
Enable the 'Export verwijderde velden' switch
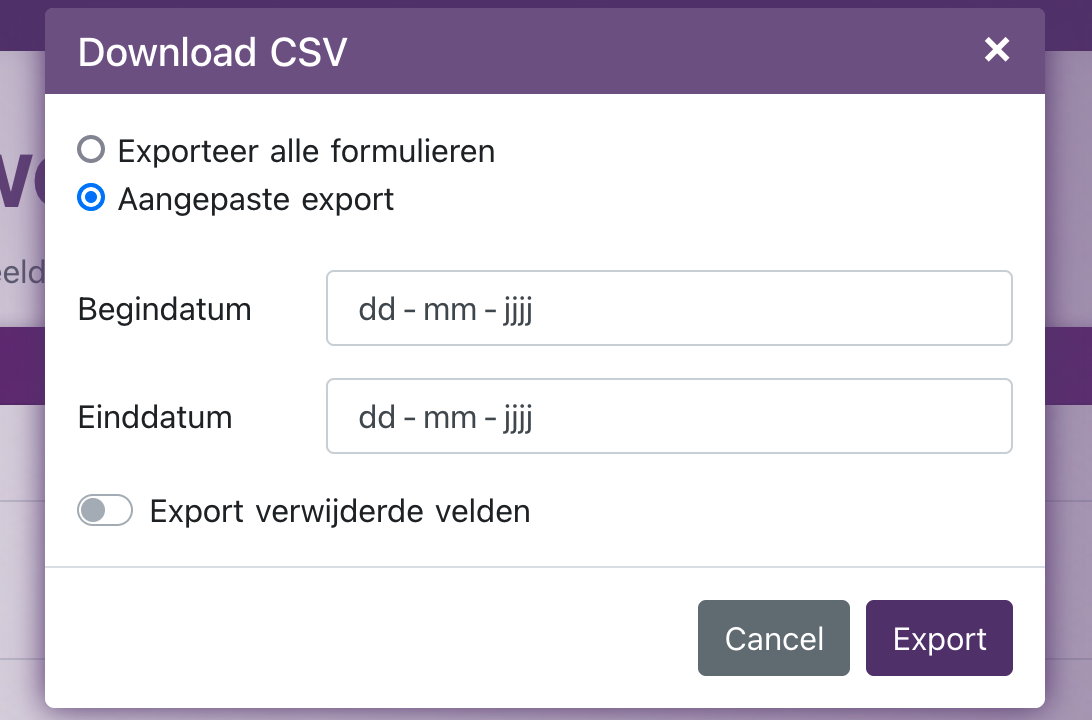105,511
